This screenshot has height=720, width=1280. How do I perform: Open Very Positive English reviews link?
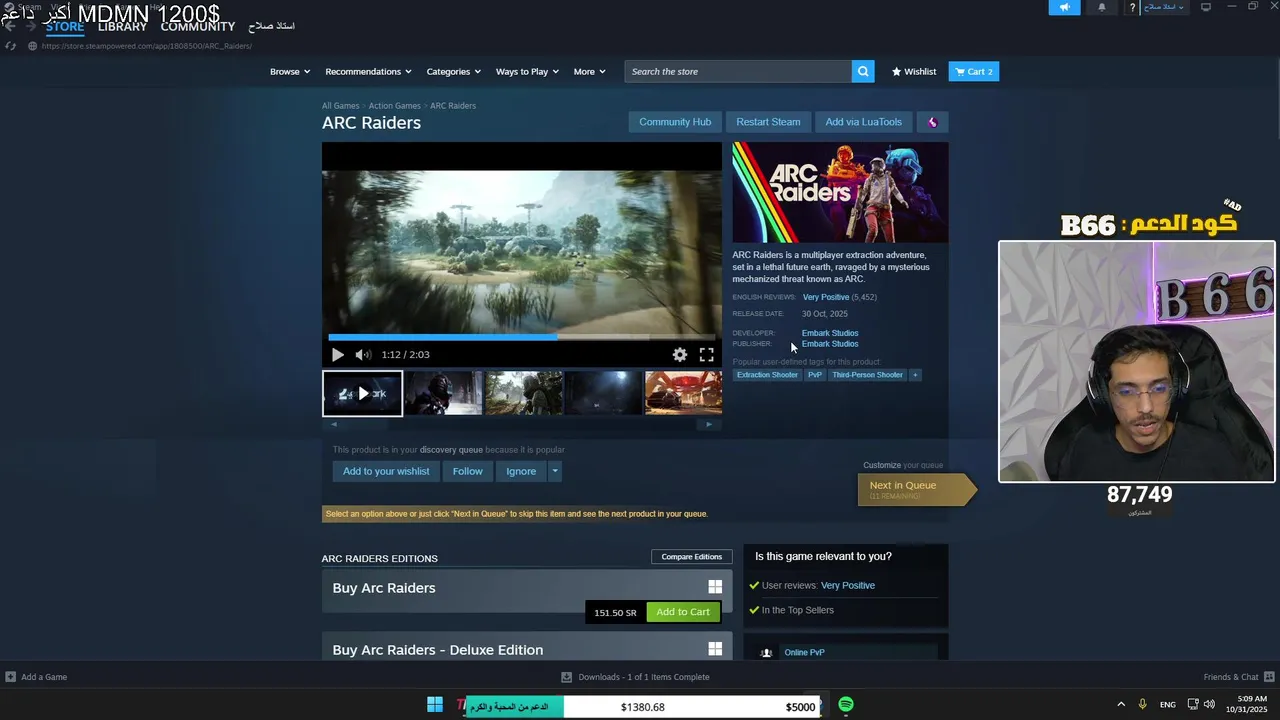(x=826, y=297)
